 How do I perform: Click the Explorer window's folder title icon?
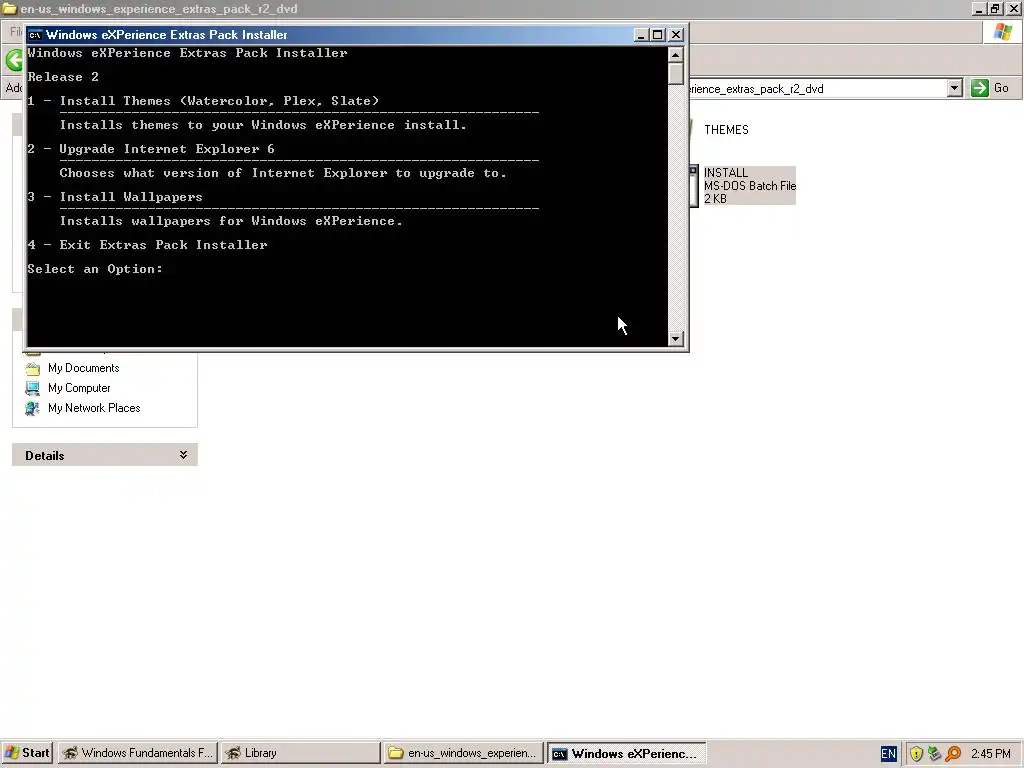click(x=9, y=8)
